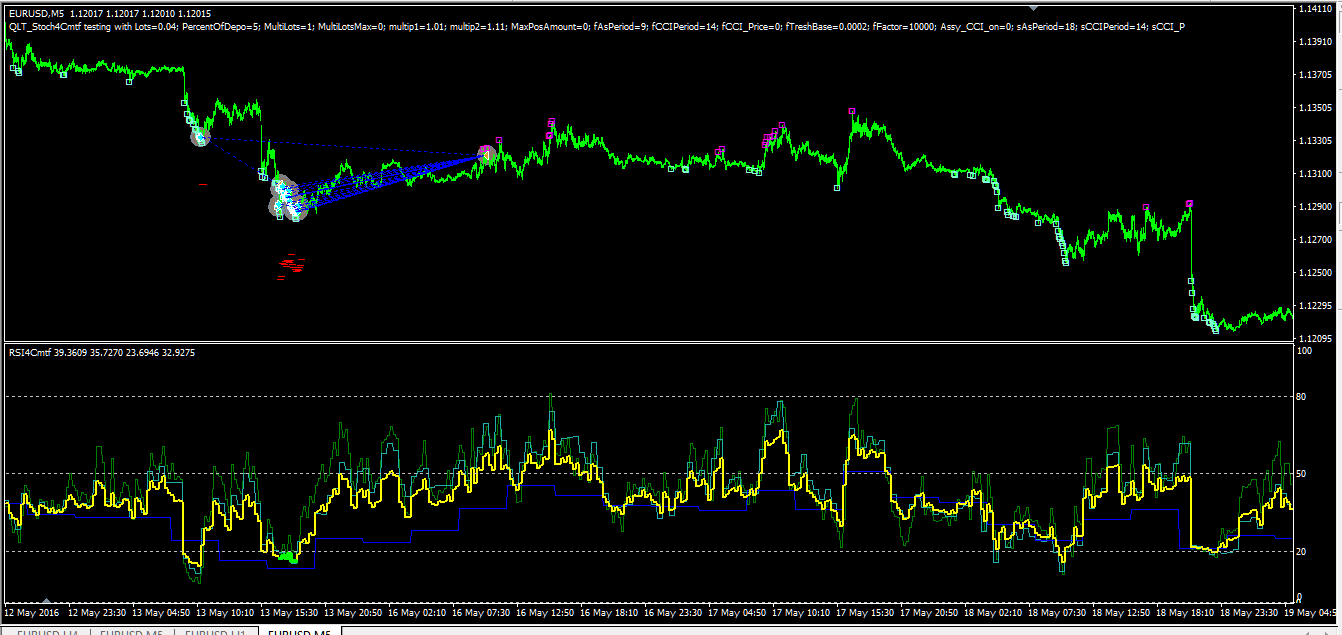Viewport: 1342px width, 635px height.
Task: Click the 1.12500 price scale label
Action: pos(1313,273)
